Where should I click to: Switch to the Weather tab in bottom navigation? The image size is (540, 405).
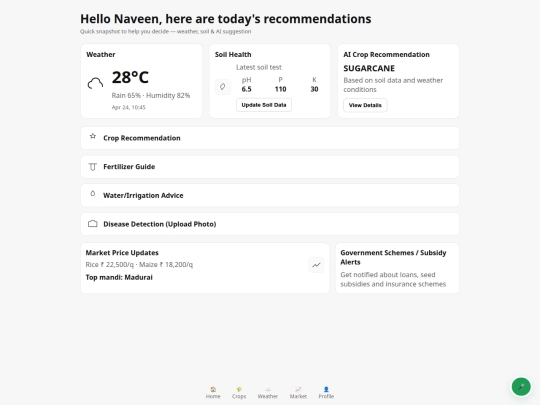(x=268, y=393)
